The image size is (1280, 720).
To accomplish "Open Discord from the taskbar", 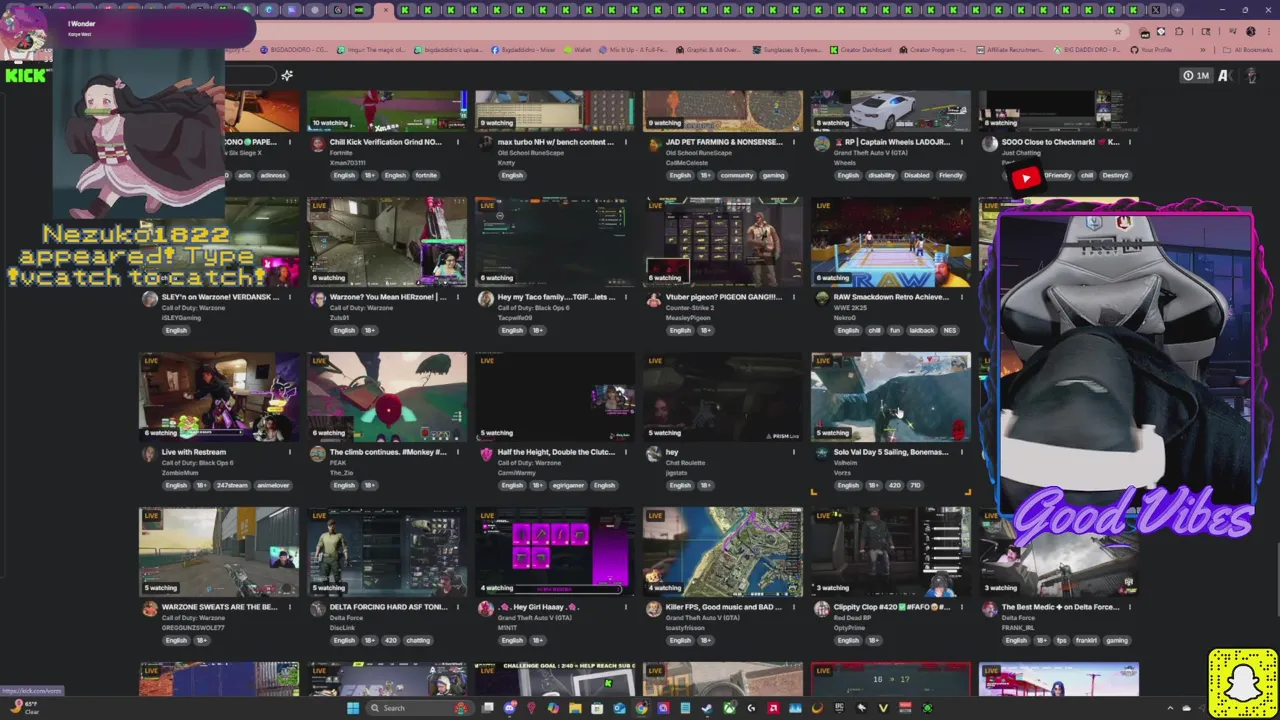I will 509,708.
